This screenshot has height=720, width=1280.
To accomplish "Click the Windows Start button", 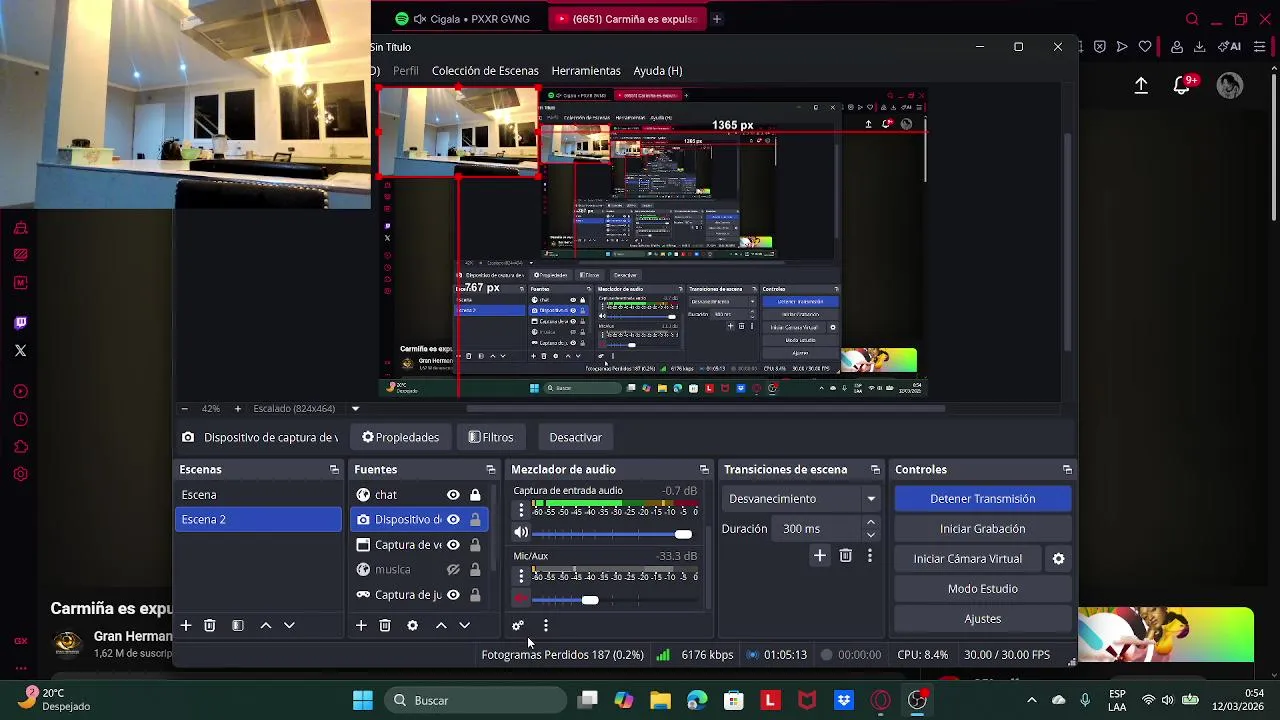I will pyautogui.click(x=363, y=700).
